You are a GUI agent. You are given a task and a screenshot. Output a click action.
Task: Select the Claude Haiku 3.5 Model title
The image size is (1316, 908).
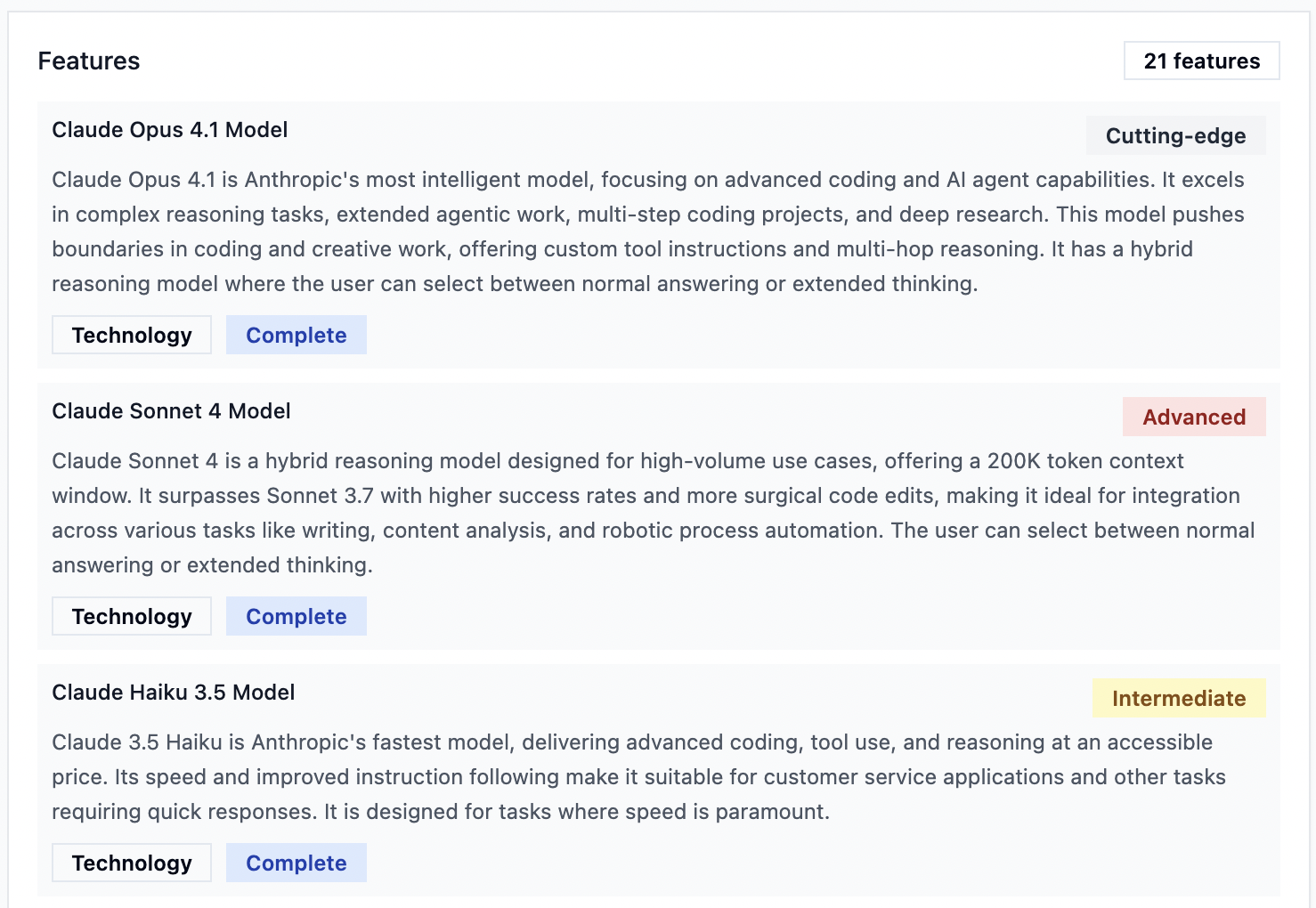[x=173, y=693]
